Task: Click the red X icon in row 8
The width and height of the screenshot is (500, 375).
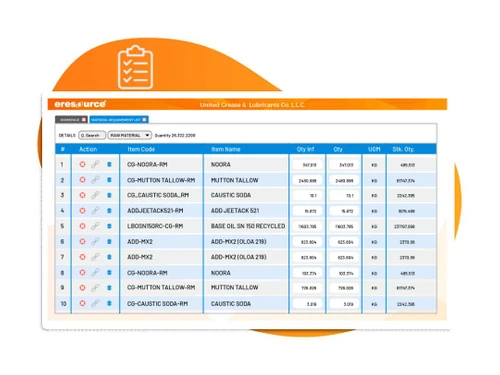Action: click(82, 273)
